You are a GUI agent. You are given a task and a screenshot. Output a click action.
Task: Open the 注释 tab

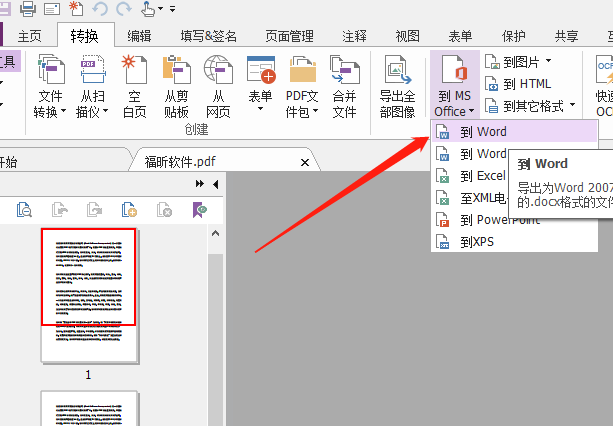pyautogui.click(x=354, y=36)
